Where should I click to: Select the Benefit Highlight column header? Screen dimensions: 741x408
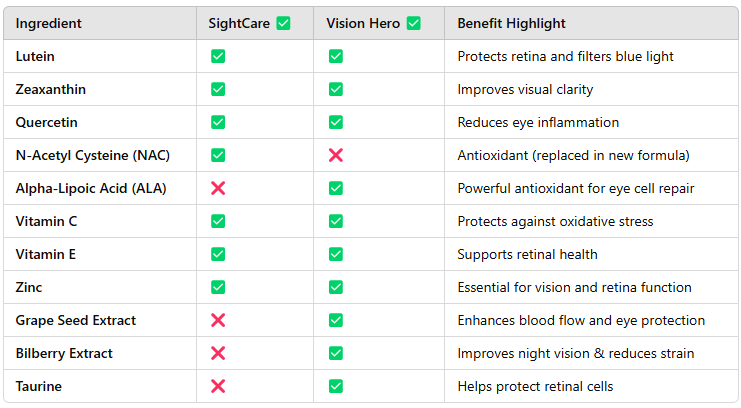coord(511,23)
